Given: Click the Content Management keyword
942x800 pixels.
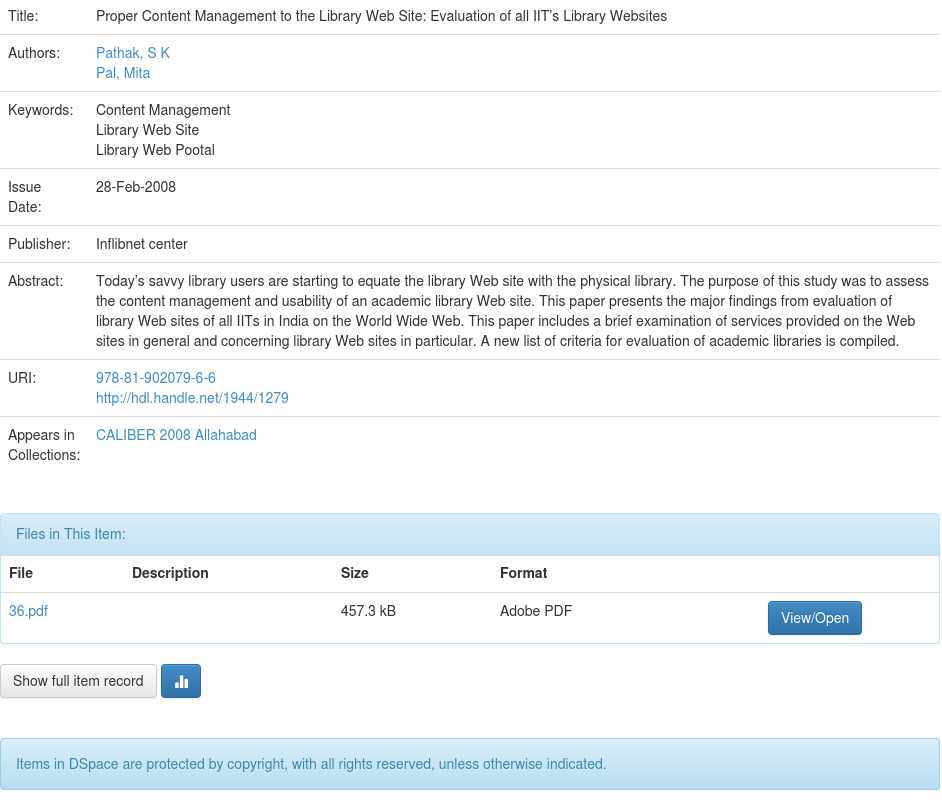Looking at the screenshot, I should [x=163, y=110].
